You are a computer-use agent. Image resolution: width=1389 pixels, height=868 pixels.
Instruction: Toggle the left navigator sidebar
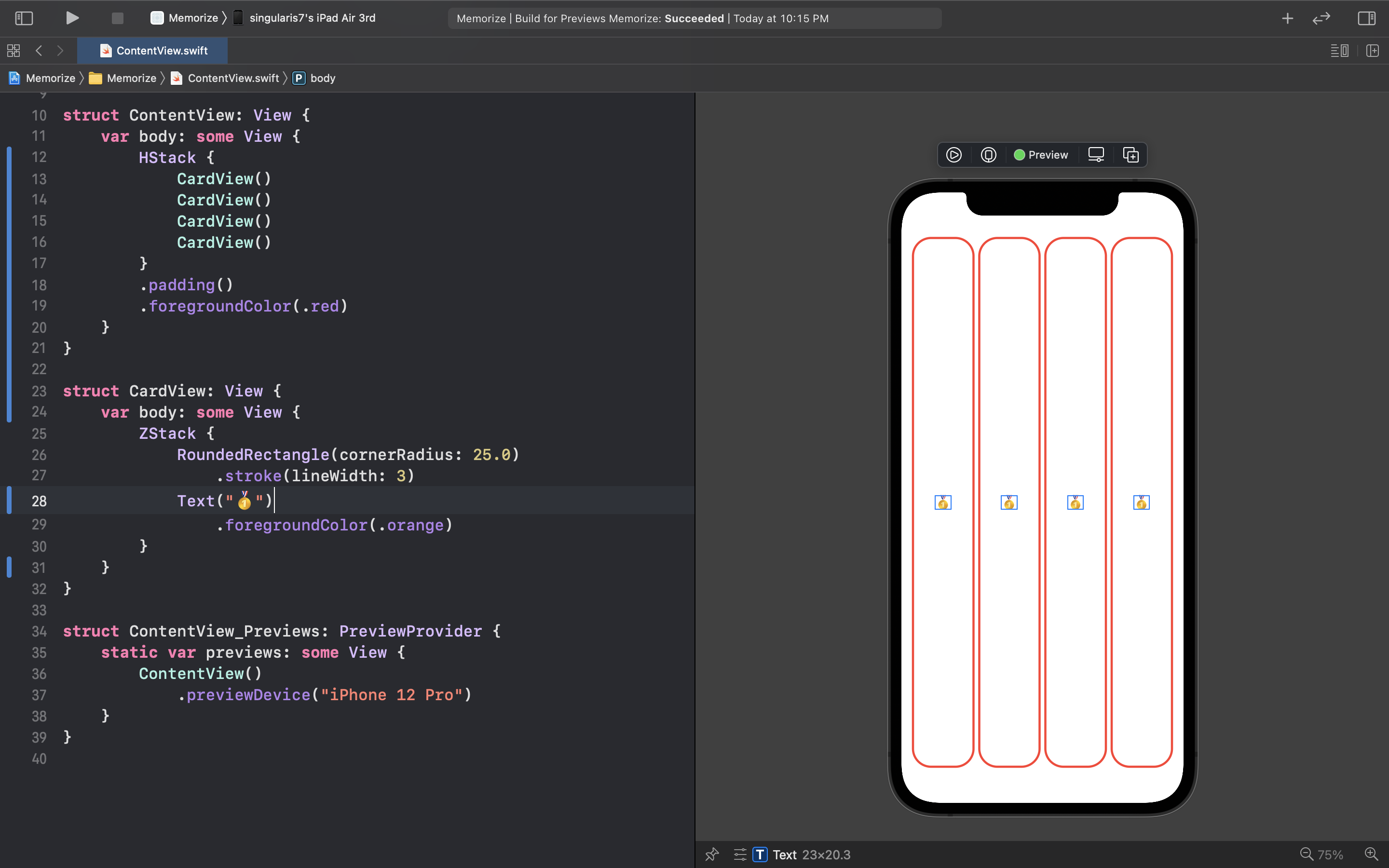pyautogui.click(x=24, y=18)
